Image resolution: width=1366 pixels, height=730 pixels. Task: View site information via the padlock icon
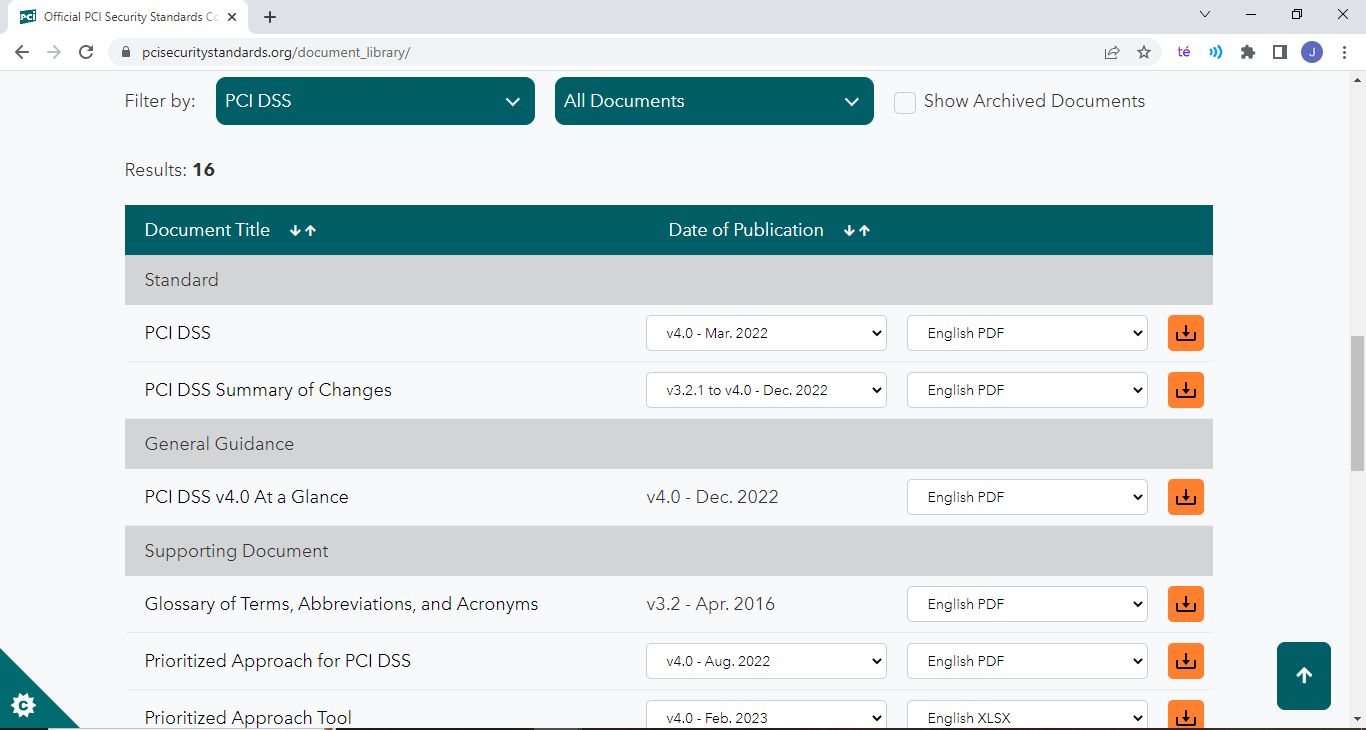point(126,52)
